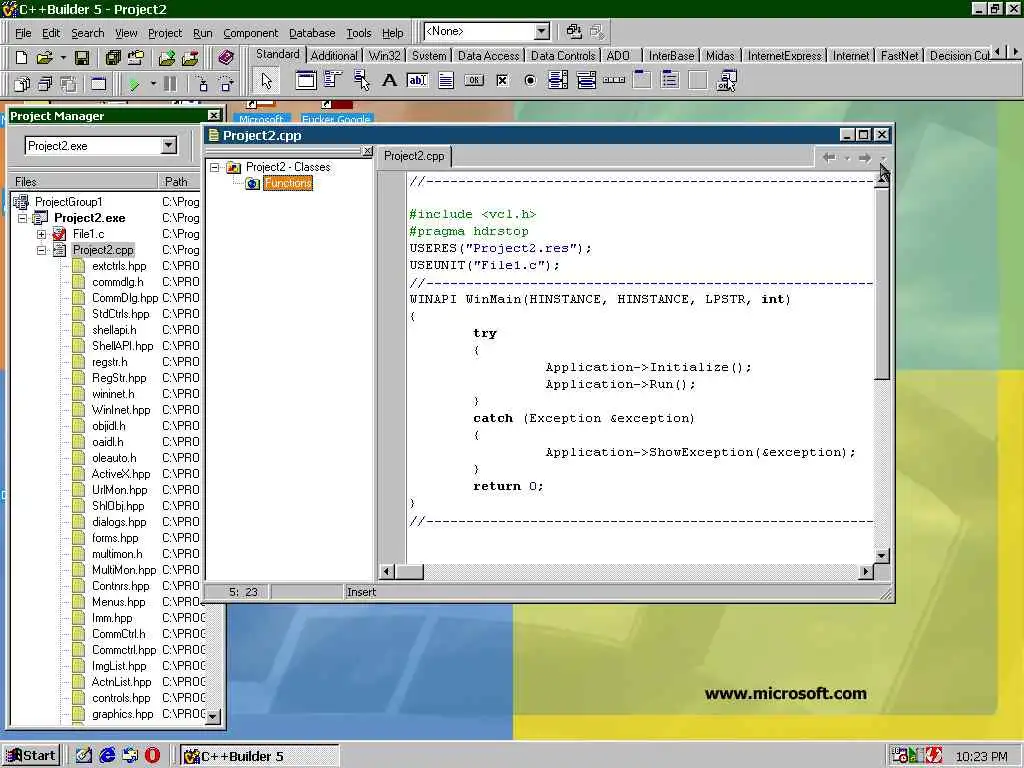Screen dimensions: 1024x768
Task: Switch to the FastNet palette tab
Action: (x=899, y=56)
